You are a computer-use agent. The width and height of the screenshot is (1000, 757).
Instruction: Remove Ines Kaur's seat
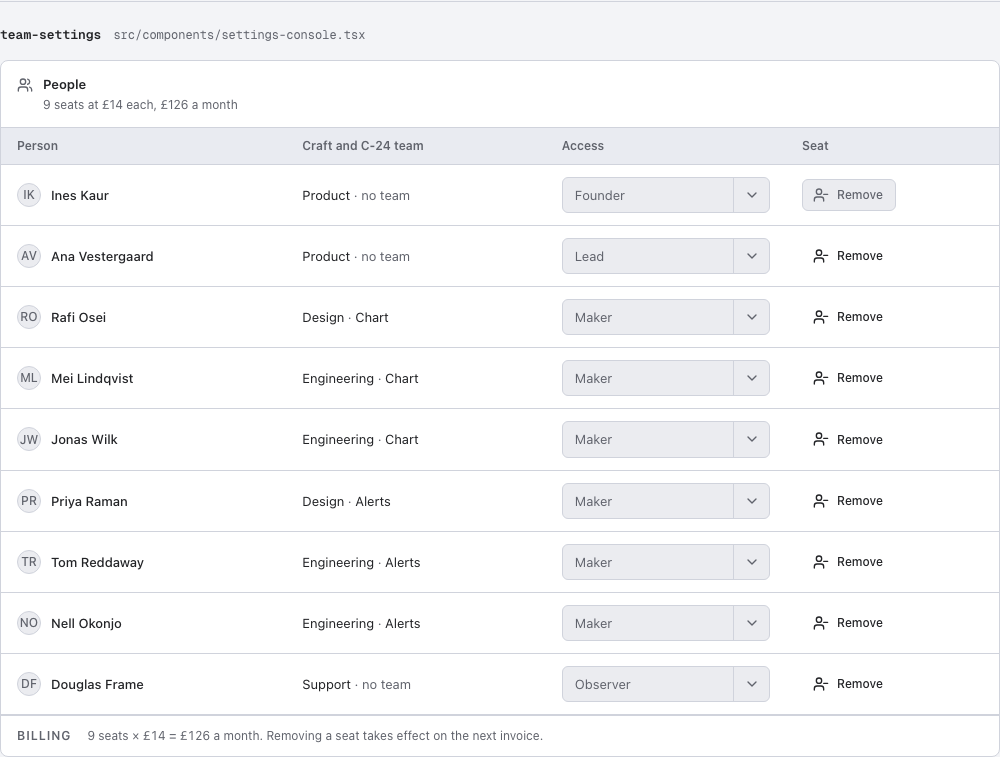pos(849,195)
